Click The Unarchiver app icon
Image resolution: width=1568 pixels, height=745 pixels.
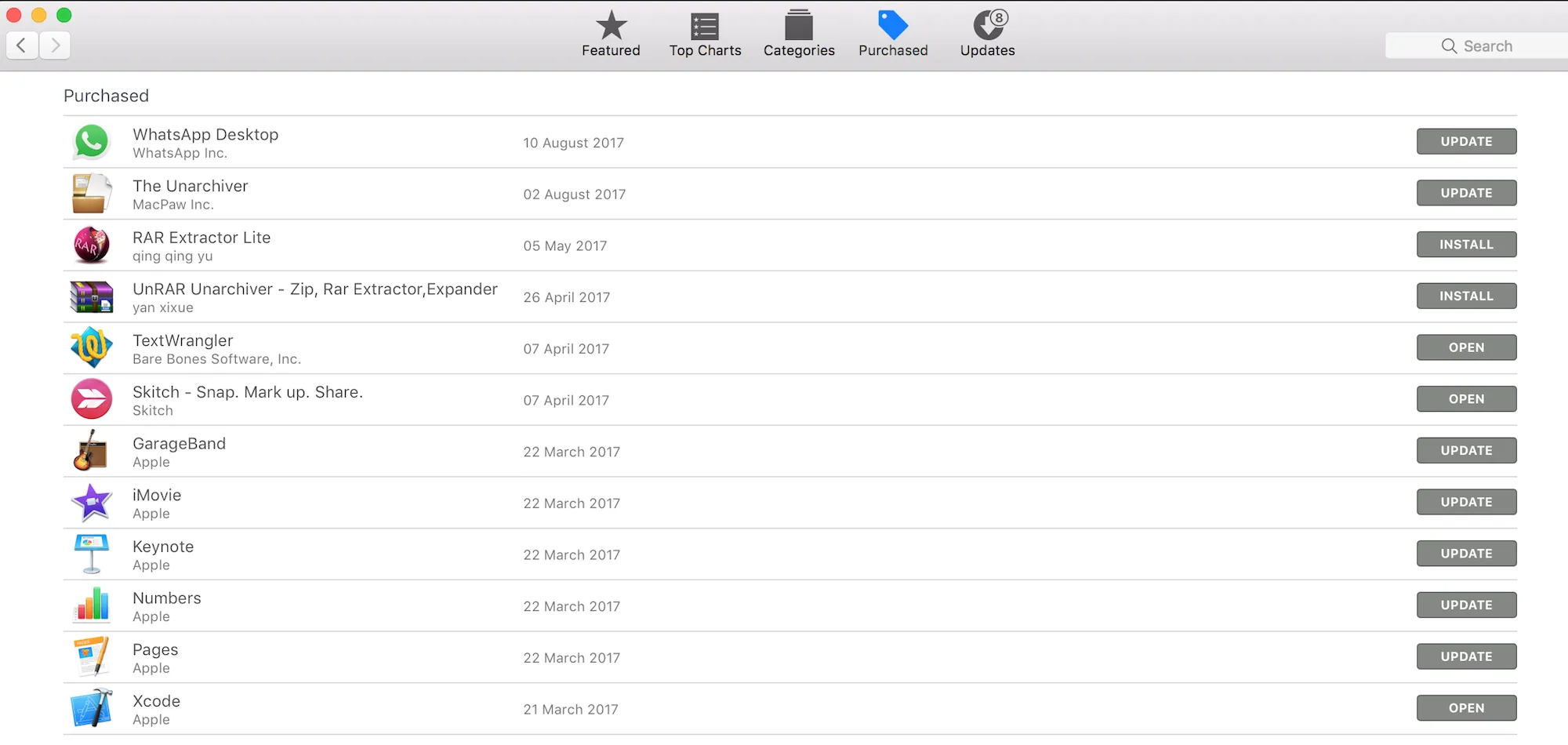(x=92, y=194)
